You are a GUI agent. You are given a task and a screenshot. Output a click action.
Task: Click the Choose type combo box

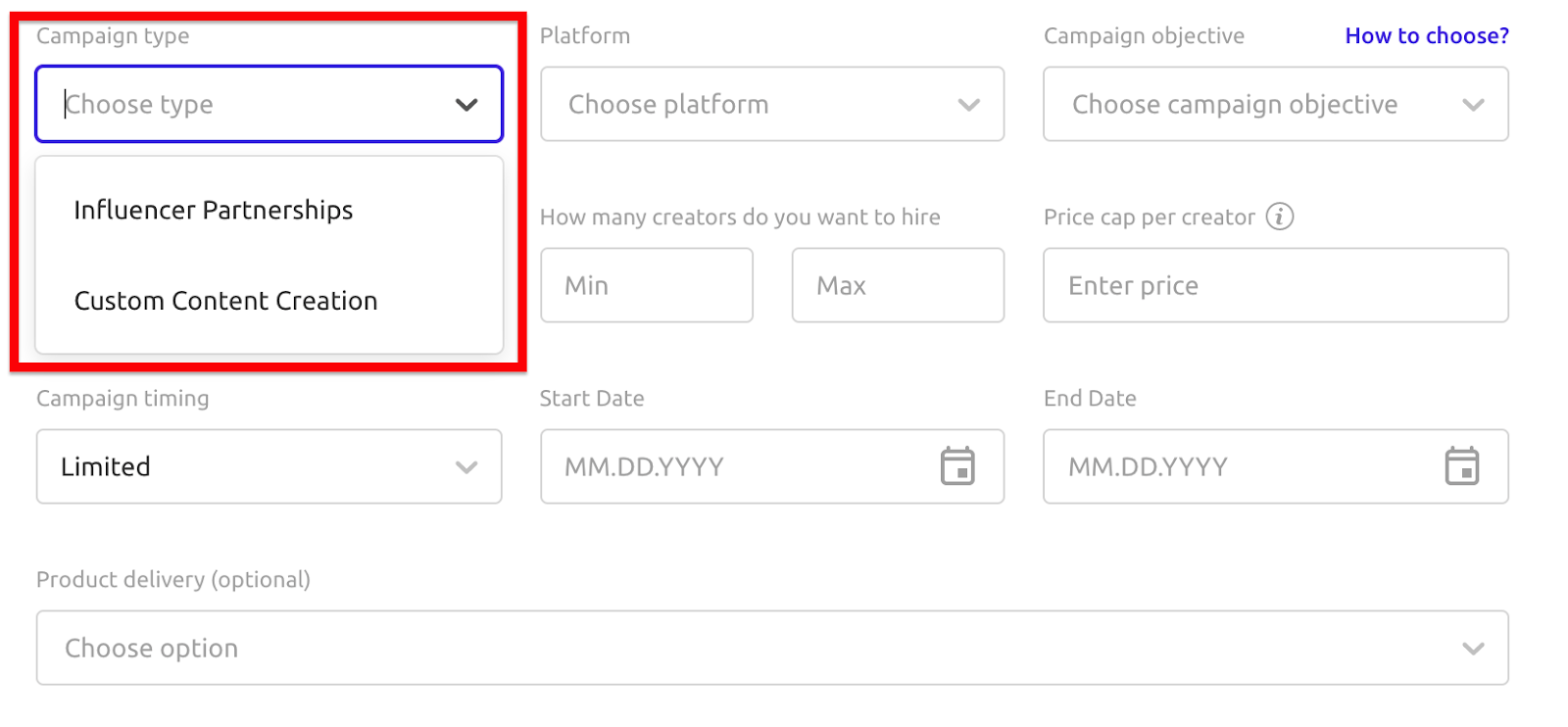tap(269, 104)
